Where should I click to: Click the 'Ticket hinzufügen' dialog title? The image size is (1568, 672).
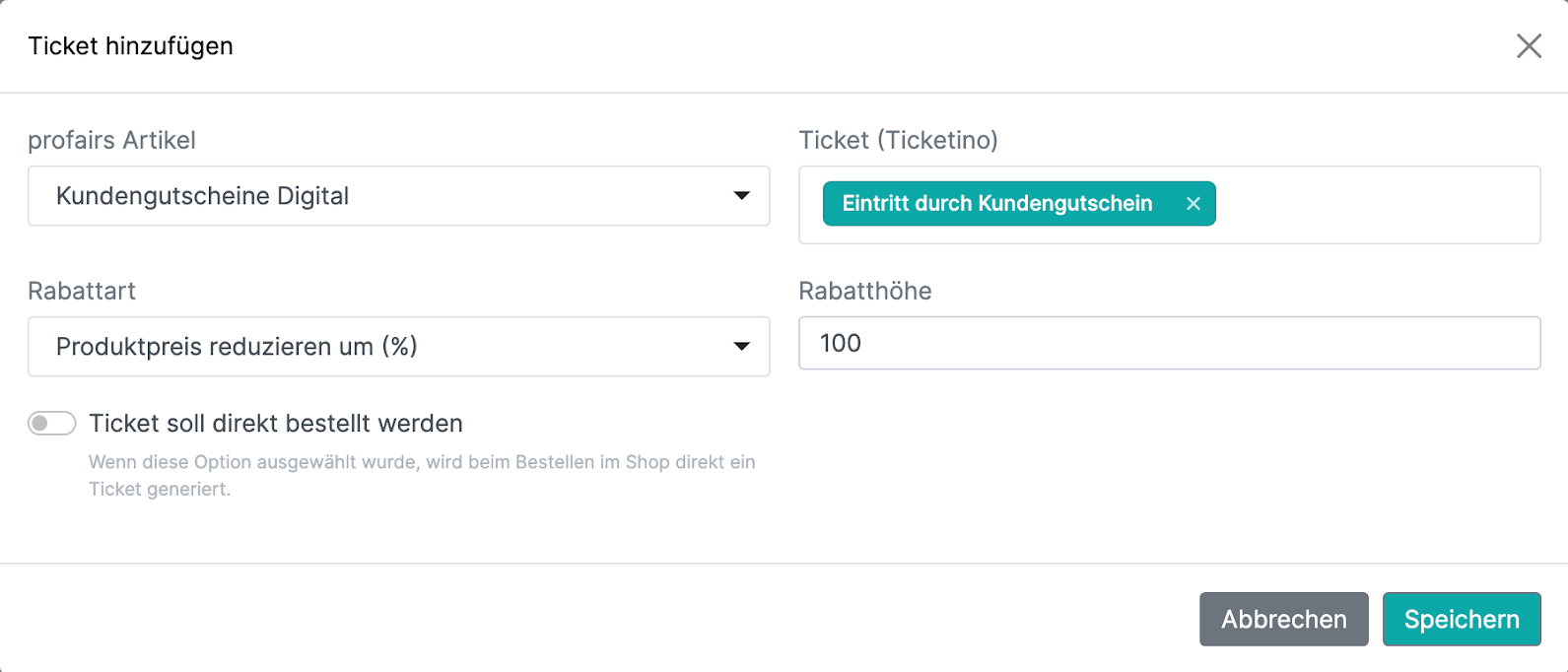tap(130, 46)
